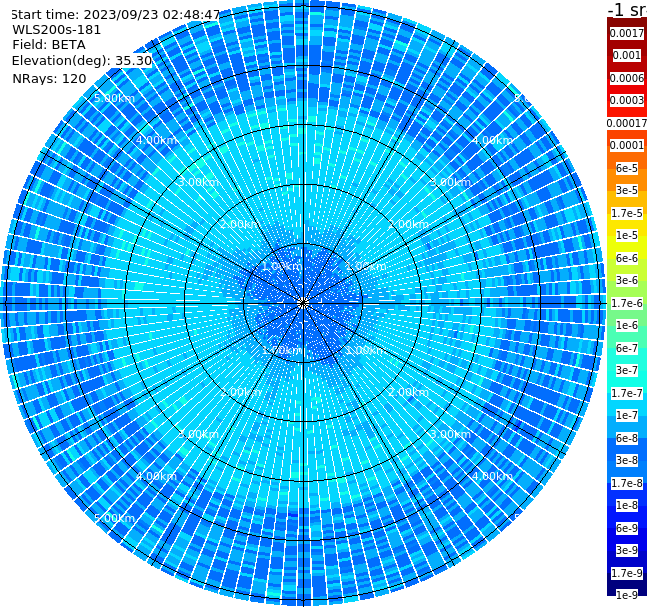Select the 3e-7 colorbar tick label
The width and height of the screenshot is (647, 607).
627,370
